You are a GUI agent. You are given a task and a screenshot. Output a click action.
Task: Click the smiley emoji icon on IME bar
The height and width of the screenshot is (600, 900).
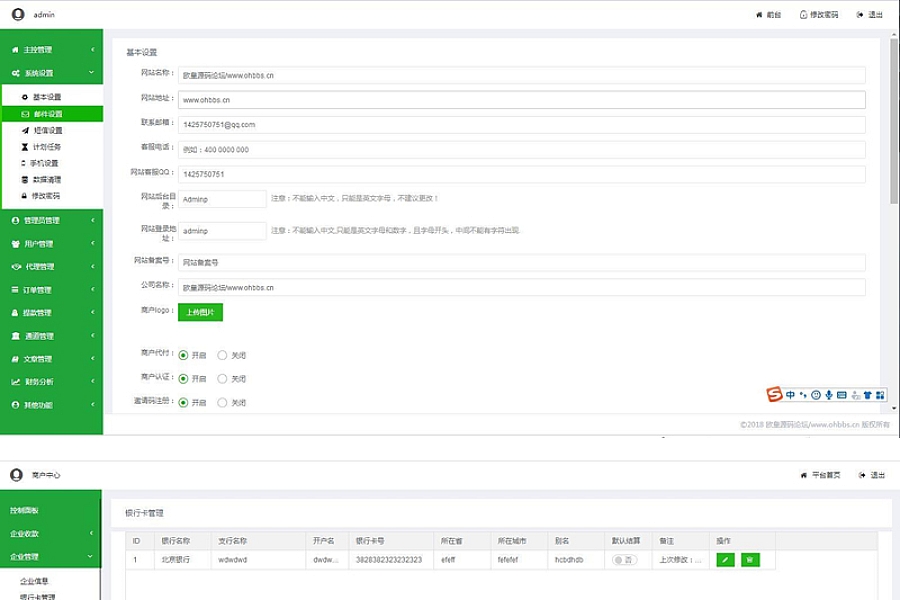coord(816,395)
